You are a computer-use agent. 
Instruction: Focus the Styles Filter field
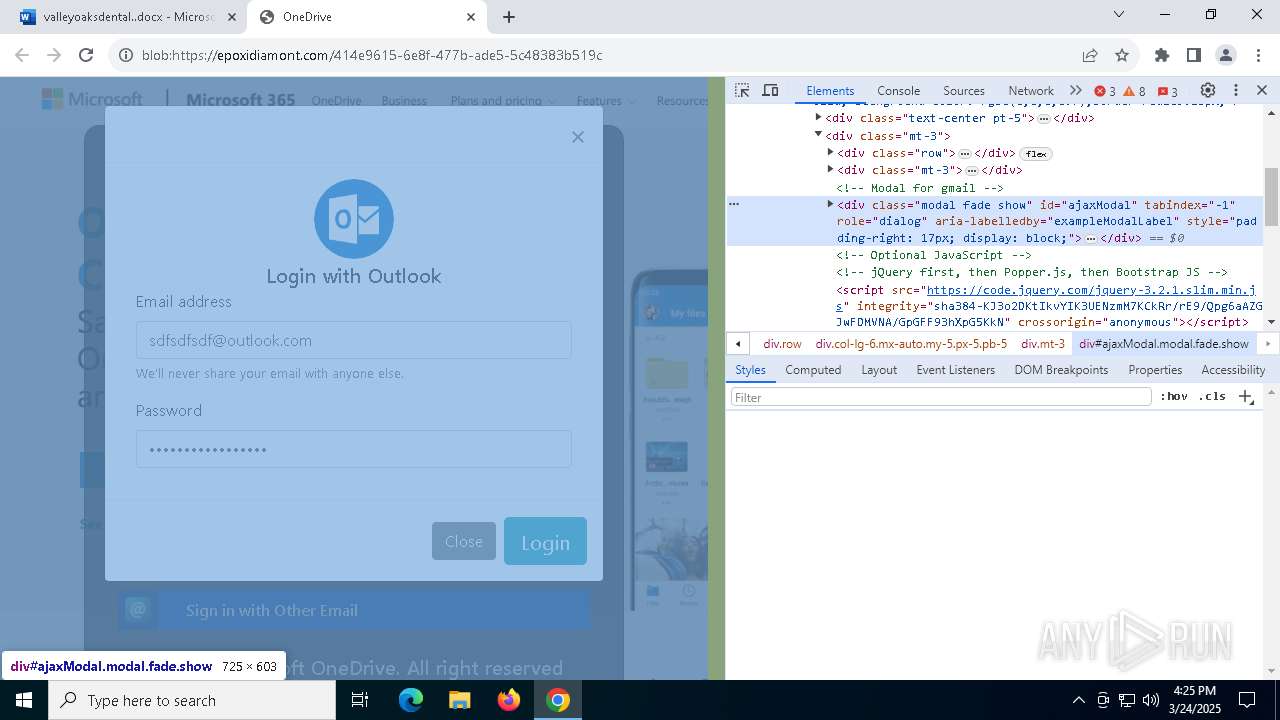(941, 397)
